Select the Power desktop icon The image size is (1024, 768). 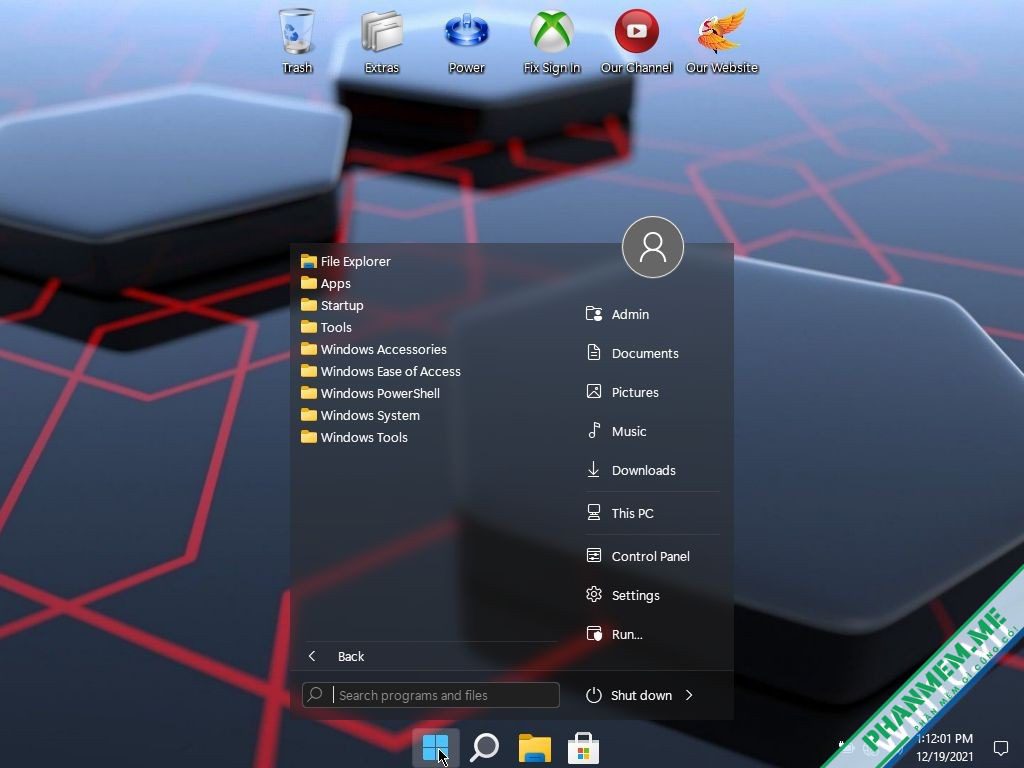(x=466, y=40)
